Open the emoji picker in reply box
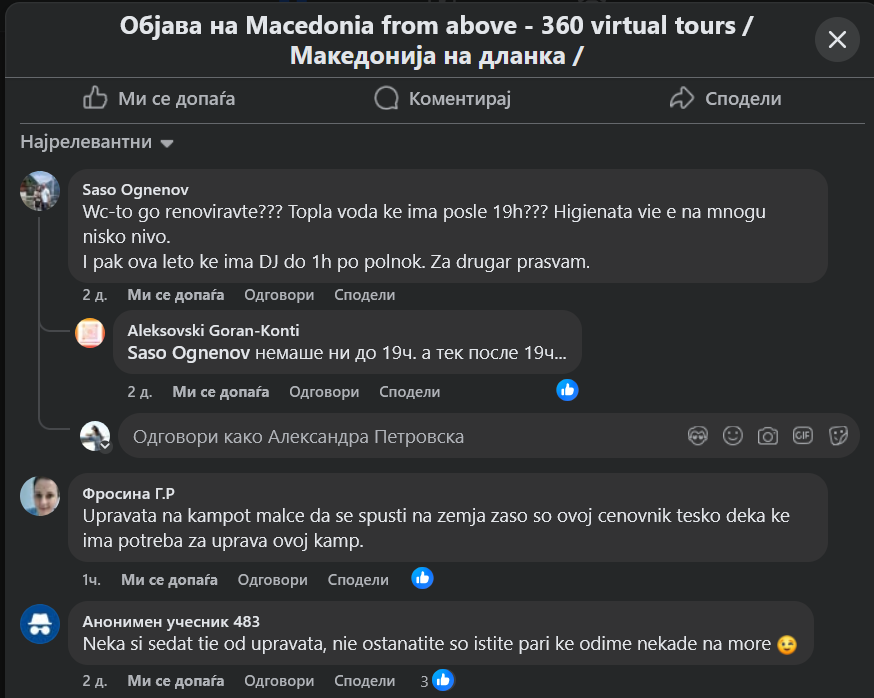 733,436
